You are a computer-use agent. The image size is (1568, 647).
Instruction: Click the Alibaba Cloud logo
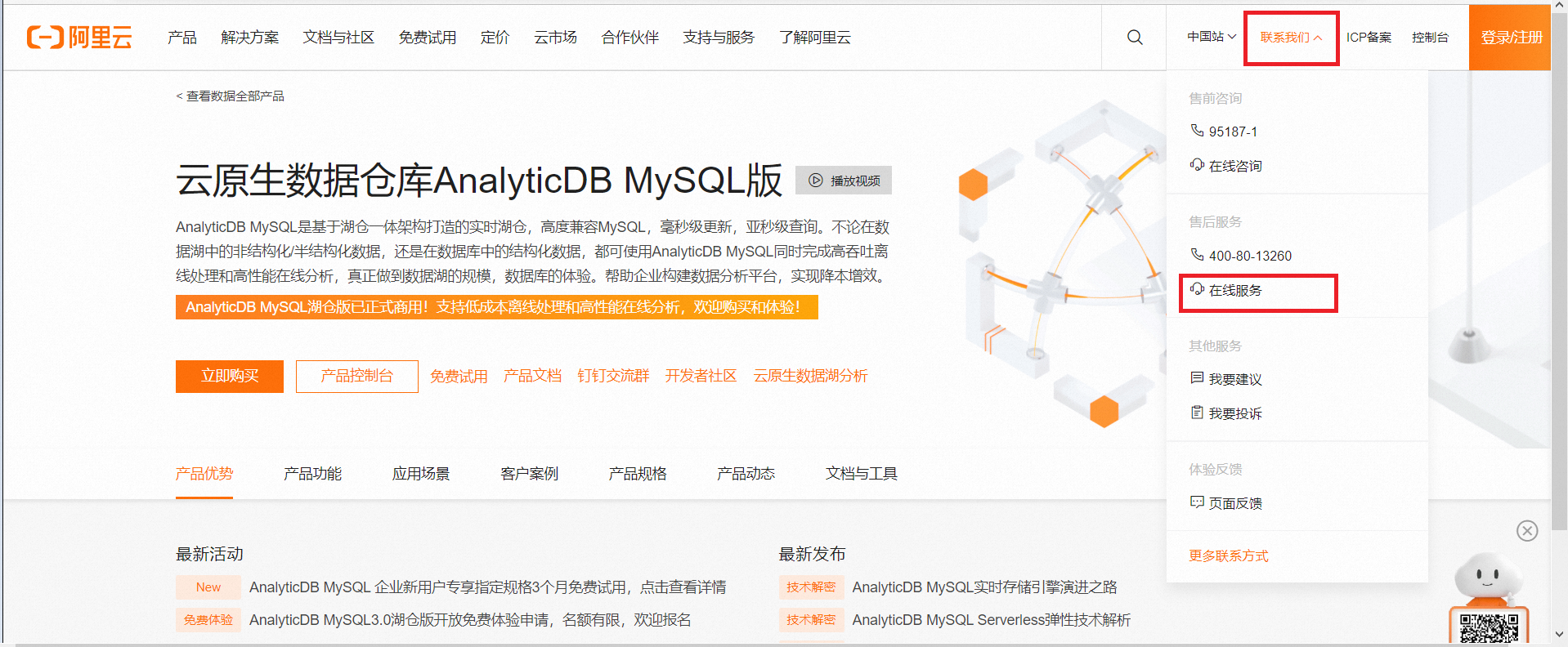point(79,38)
